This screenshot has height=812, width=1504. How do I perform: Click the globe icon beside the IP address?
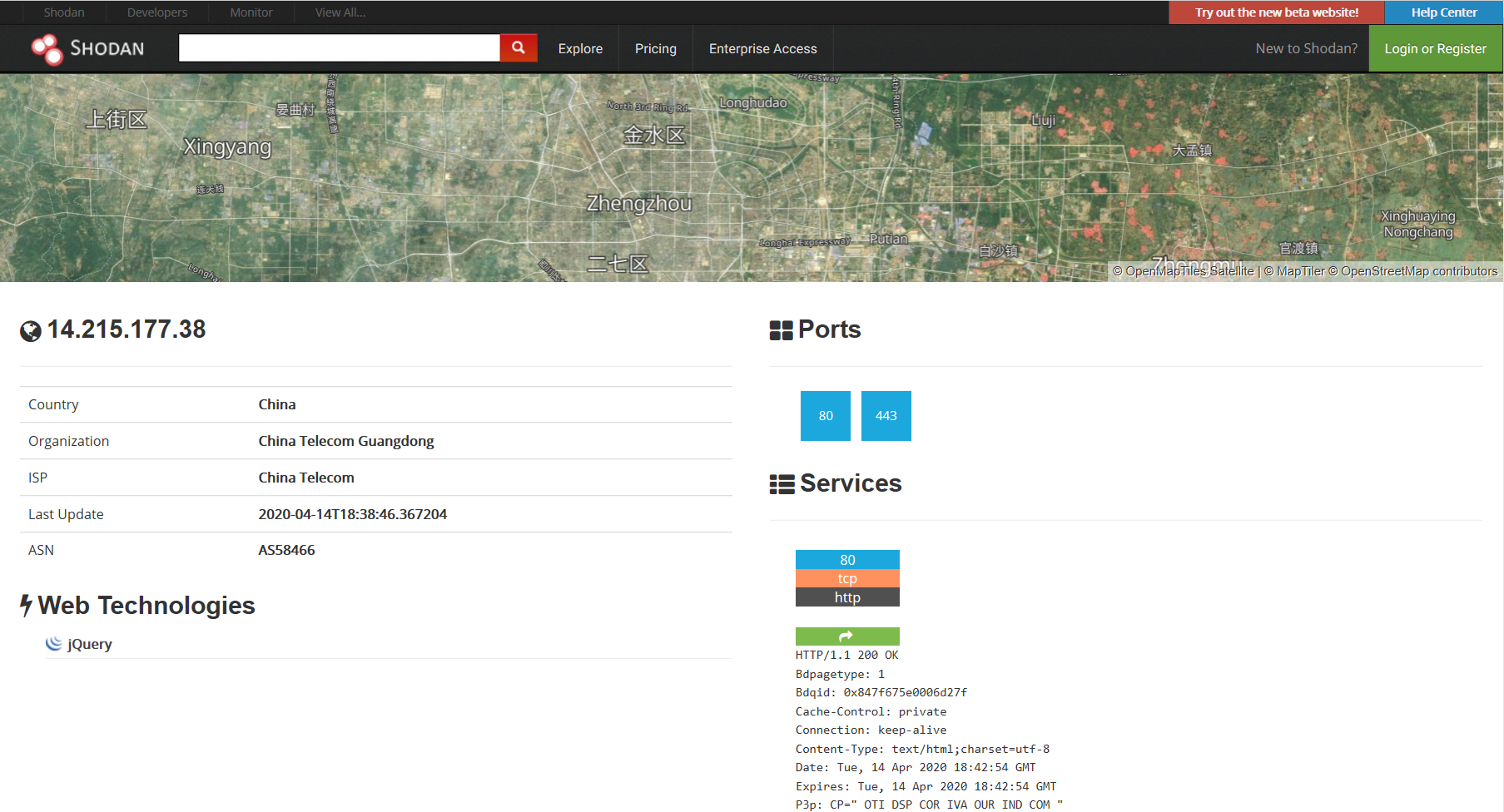coord(31,331)
